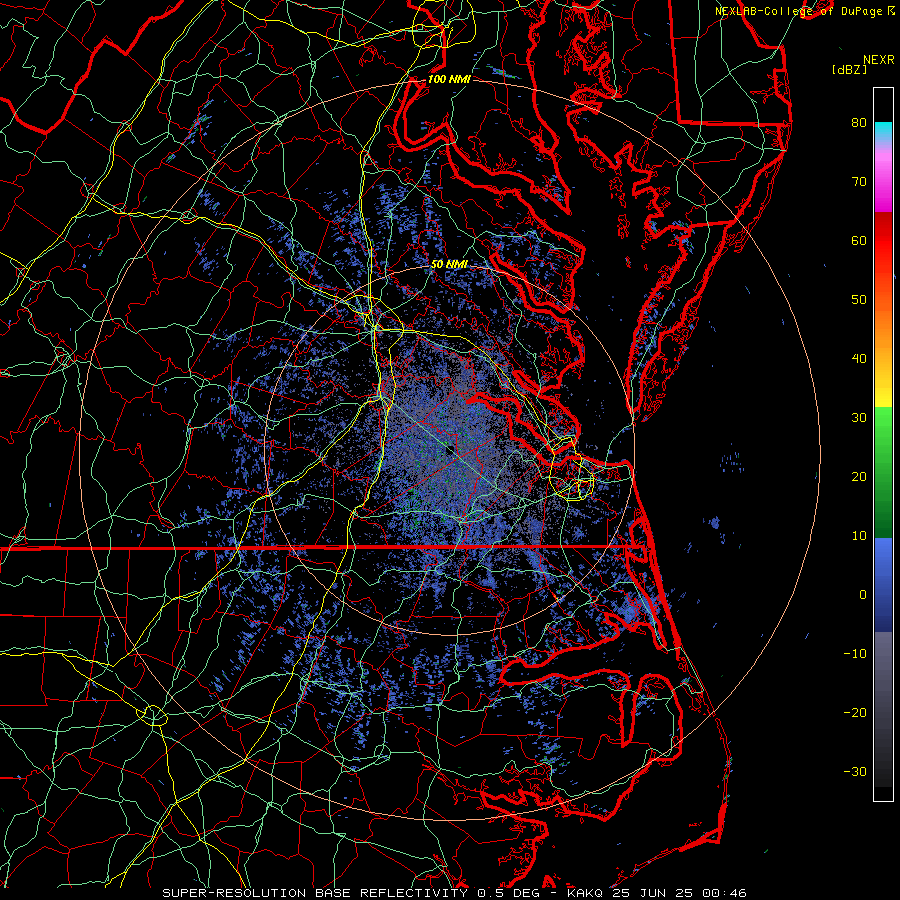Click the 25 JUN 25 date in caption
900x900 pixels.
651,893
